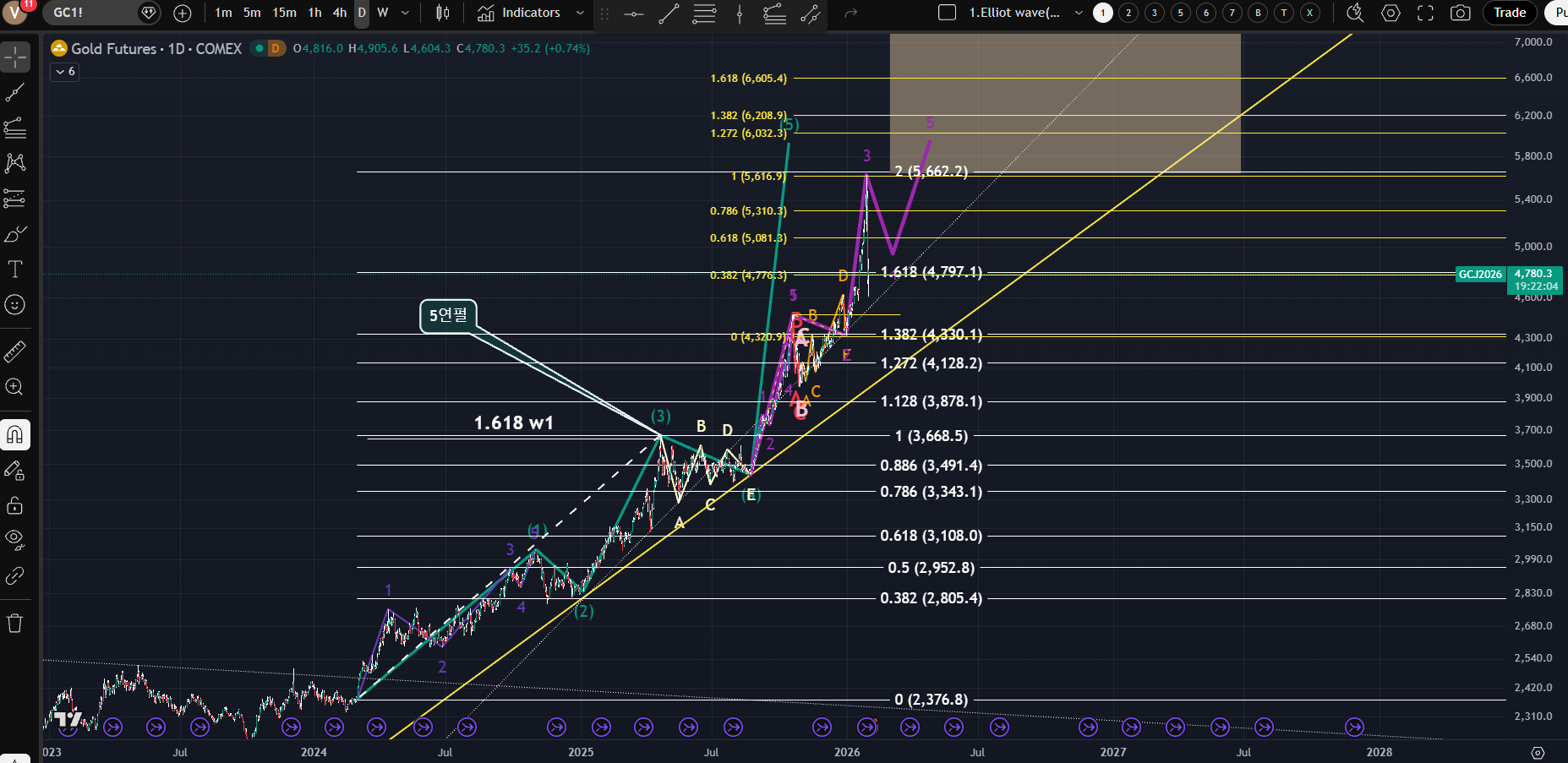The height and width of the screenshot is (763, 1568).
Task: Select the Measure ruler tool
Action: 15,351
